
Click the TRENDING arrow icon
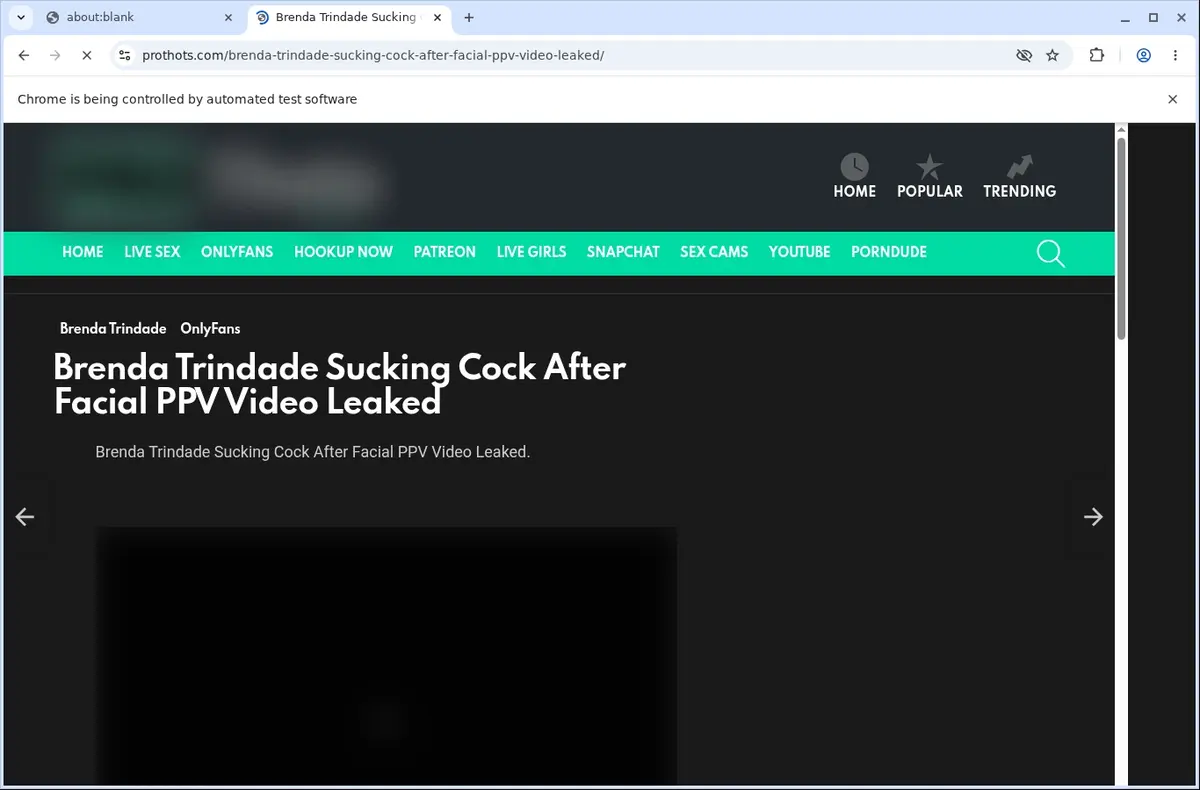point(1019,166)
